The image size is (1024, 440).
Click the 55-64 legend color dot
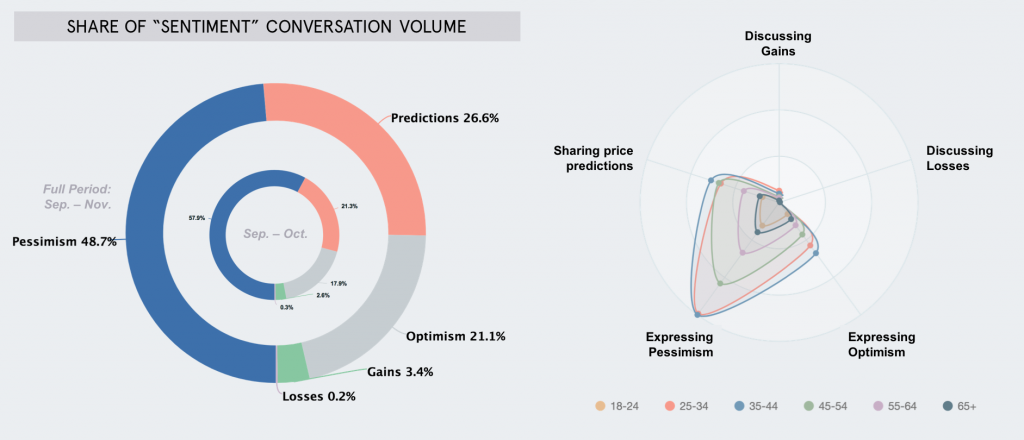pos(877,406)
